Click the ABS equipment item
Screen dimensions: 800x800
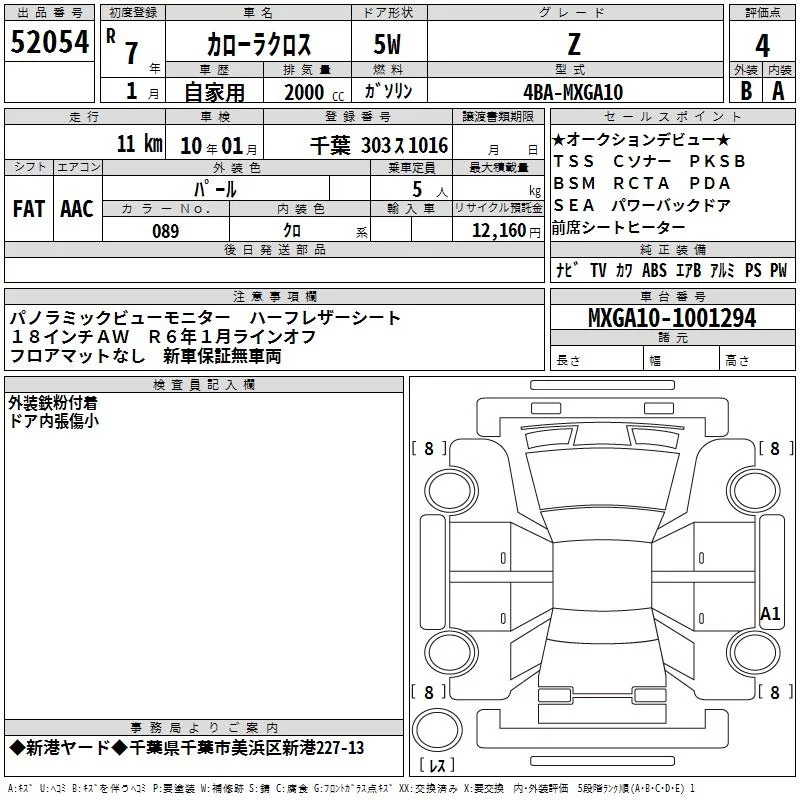pyautogui.click(x=654, y=270)
